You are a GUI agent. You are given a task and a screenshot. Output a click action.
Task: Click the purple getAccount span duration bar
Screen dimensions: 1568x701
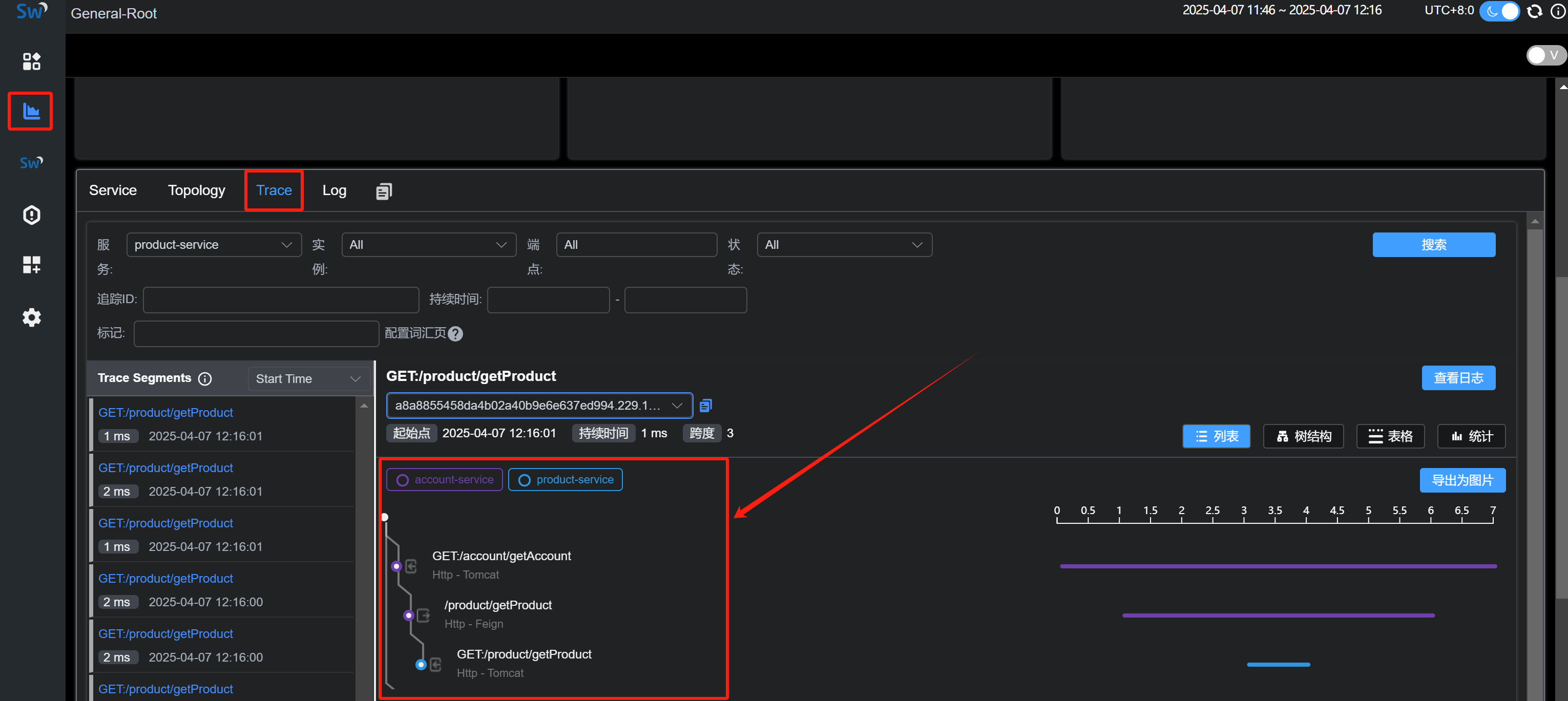pyautogui.click(x=1278, y=566)
